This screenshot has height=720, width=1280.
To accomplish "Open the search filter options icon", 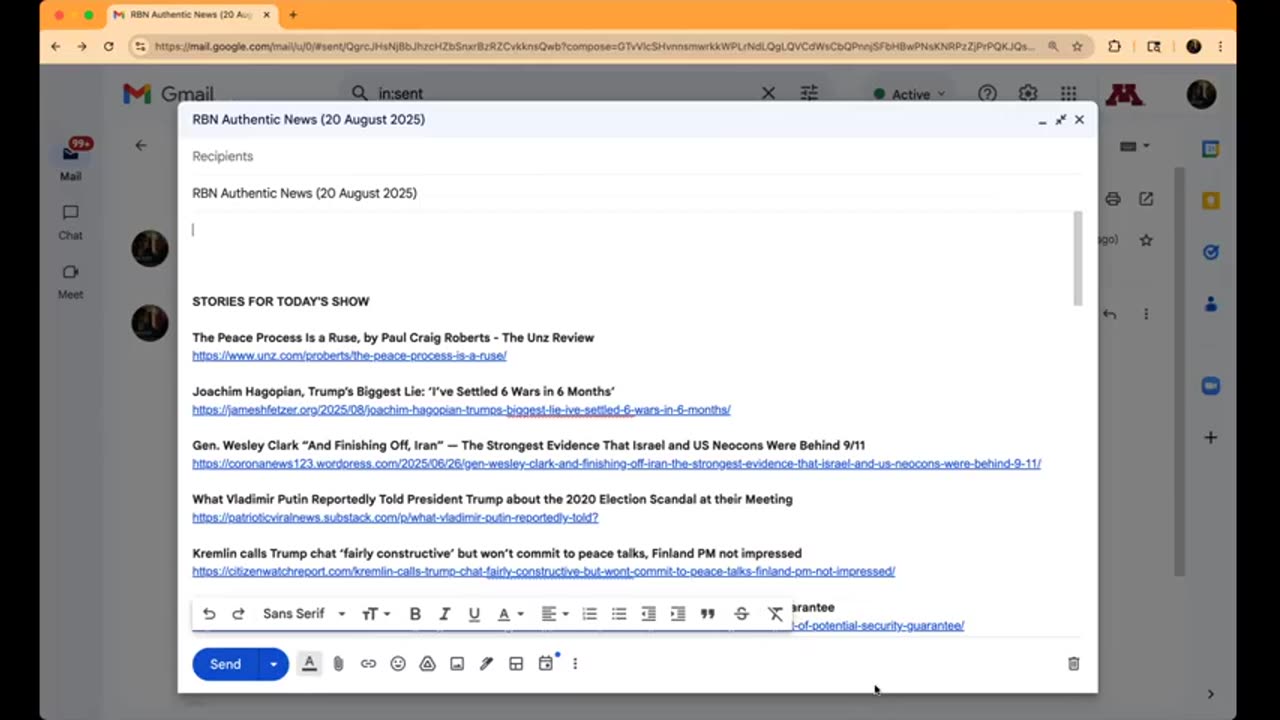I will pyautogui.click(x=809, y=93).
